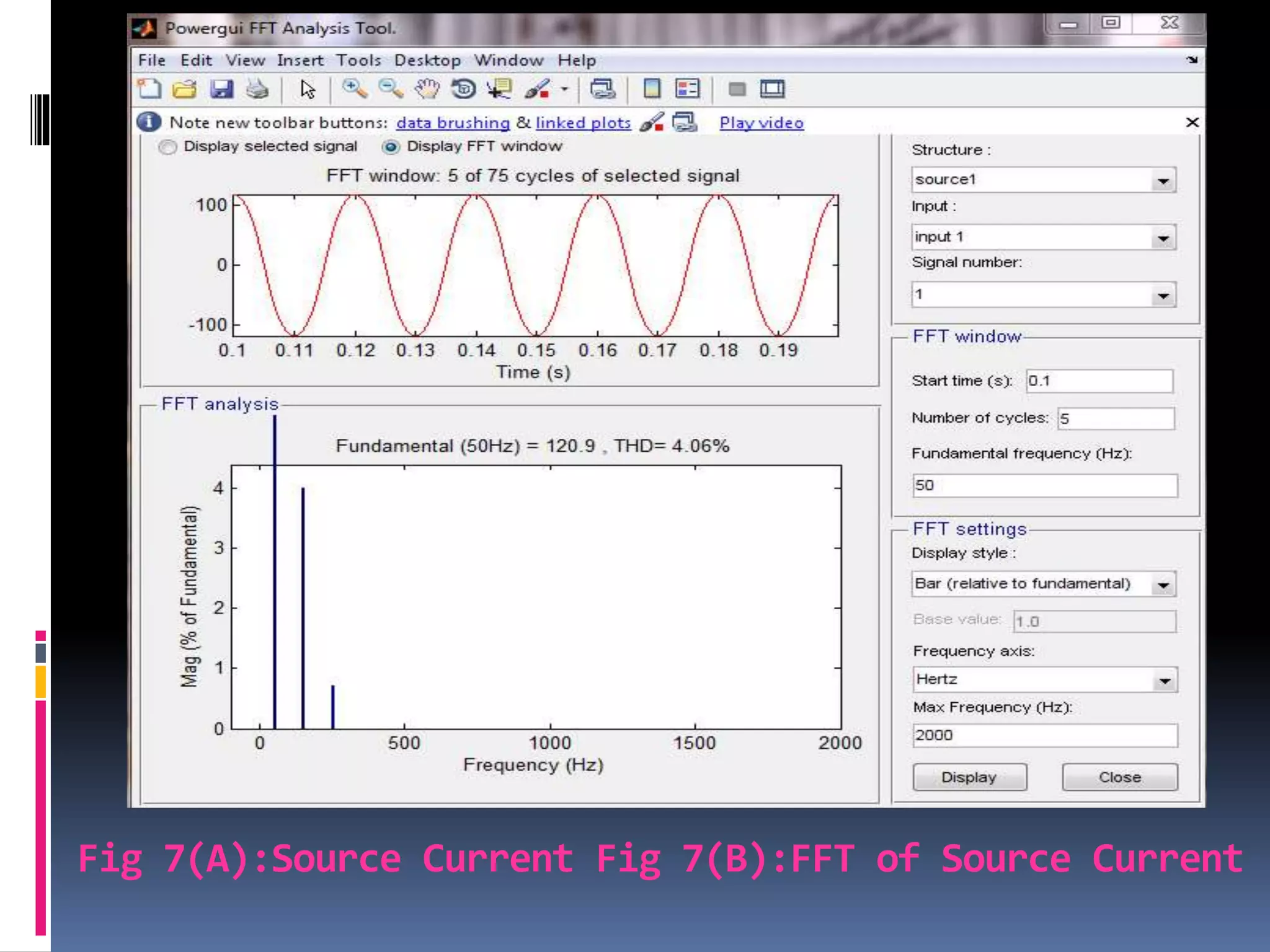Click the Close button in FFT settings
This screenshot has width=1270, height=952.
pyautogui.click(x=1120, y=777)
